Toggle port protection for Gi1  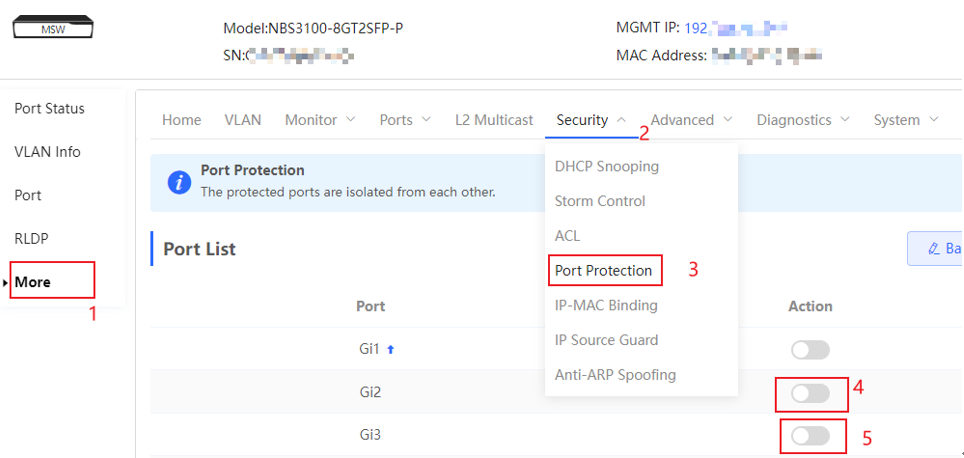(810, 350)
